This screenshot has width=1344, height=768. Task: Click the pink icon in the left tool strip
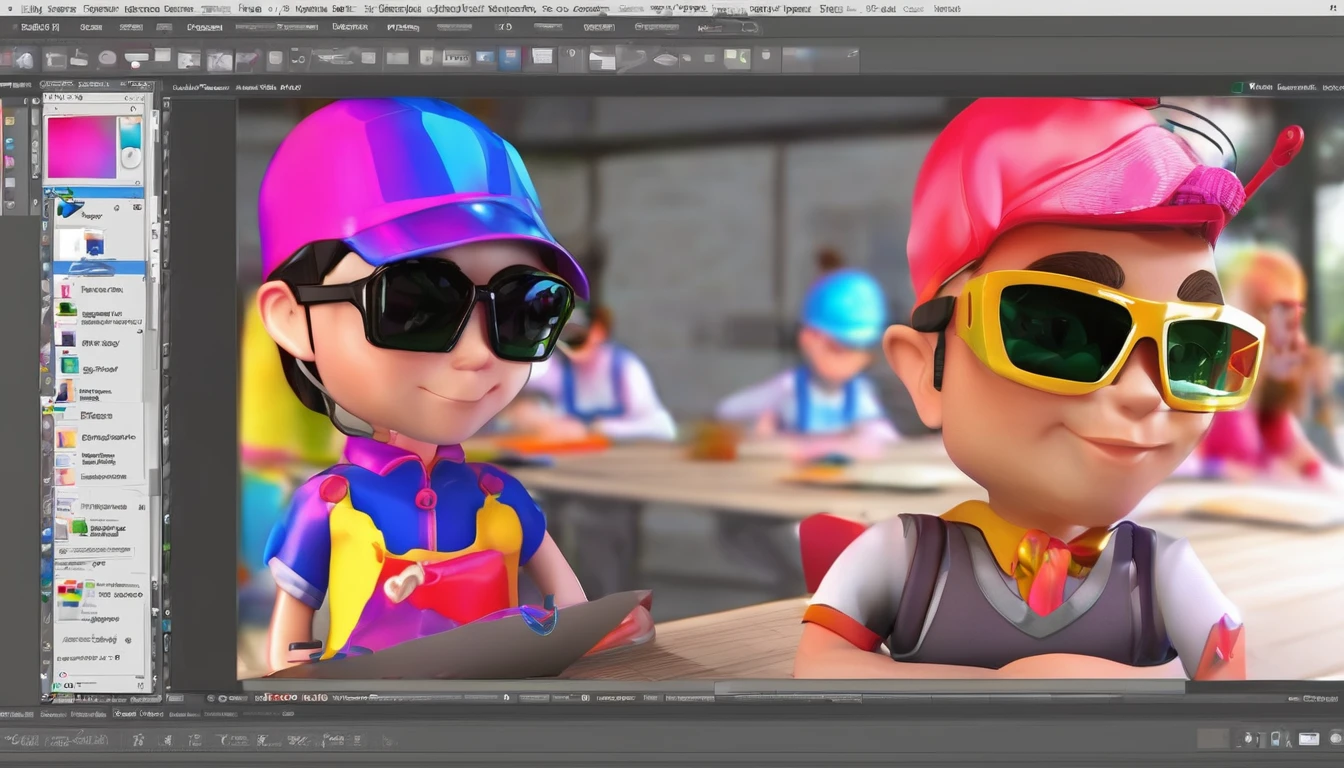point(9,162)
